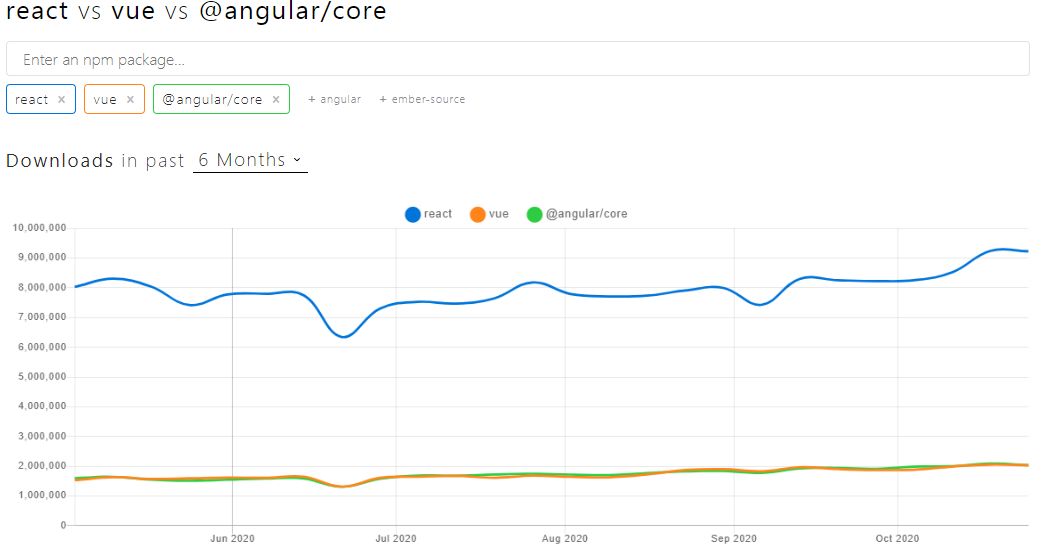Click the dropdown chevron beside 6 Months

[297, 159]
